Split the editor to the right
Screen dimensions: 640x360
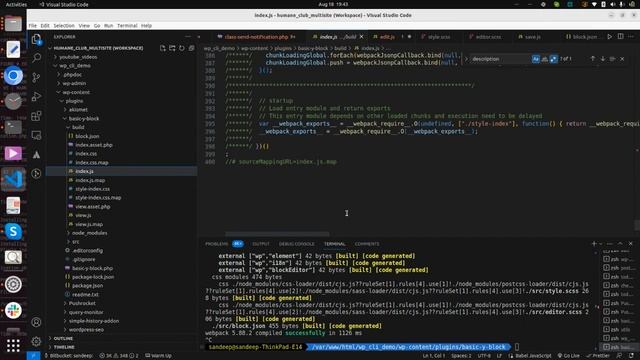[x=620, y=37]
